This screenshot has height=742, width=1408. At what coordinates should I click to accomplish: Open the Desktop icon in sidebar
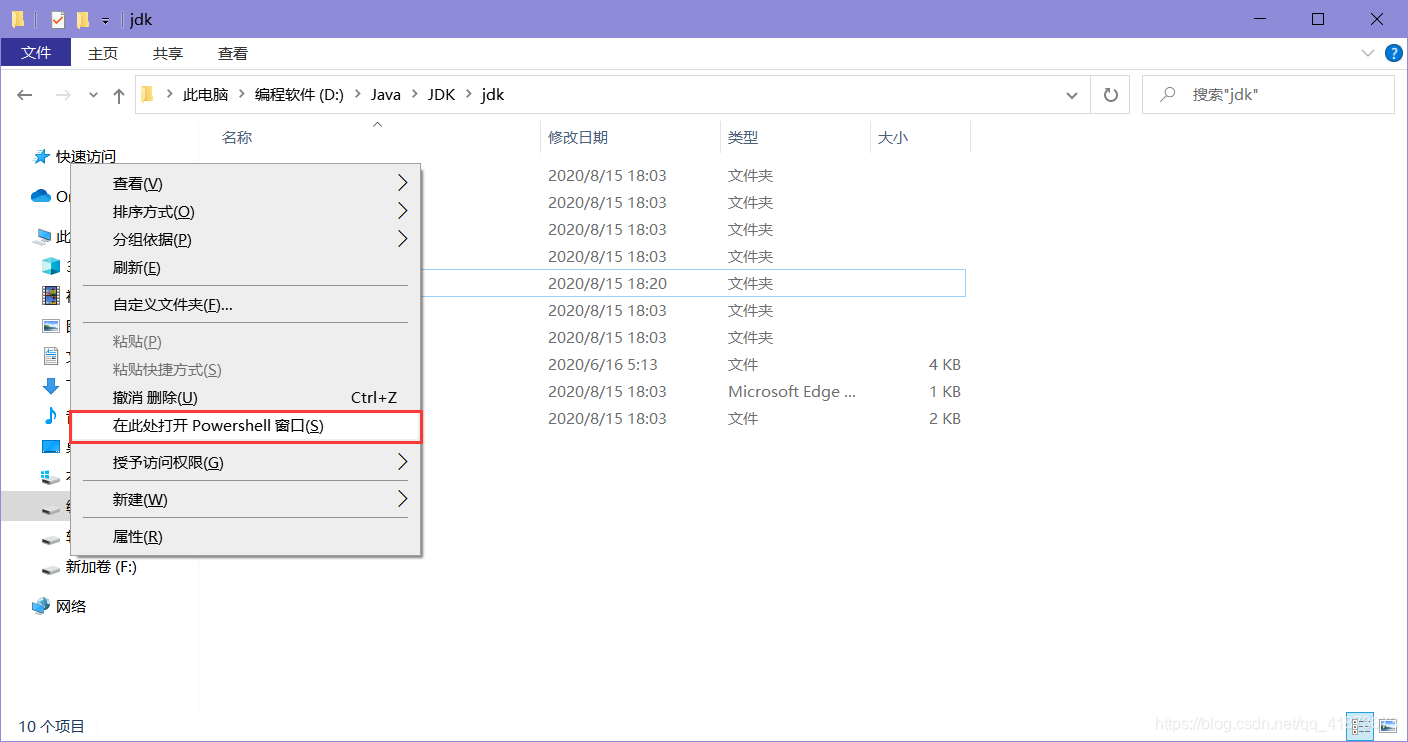click(50, 446)
